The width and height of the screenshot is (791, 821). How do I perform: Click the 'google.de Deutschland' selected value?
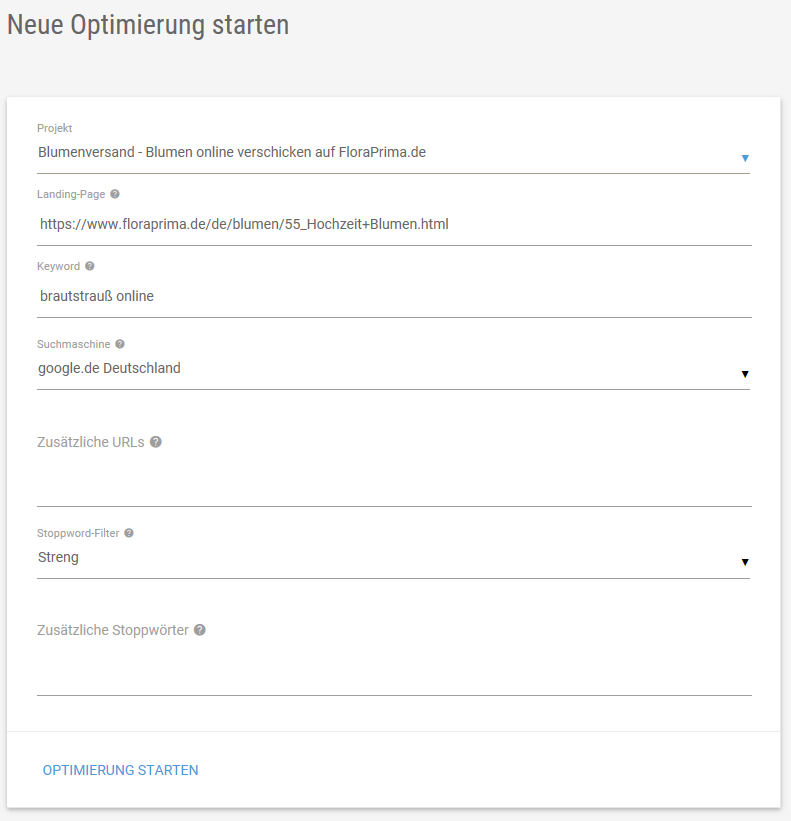110,368
